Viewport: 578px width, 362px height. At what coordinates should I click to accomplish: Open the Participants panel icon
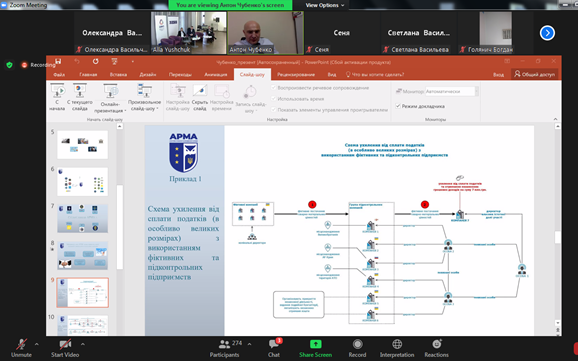(224, 344)
